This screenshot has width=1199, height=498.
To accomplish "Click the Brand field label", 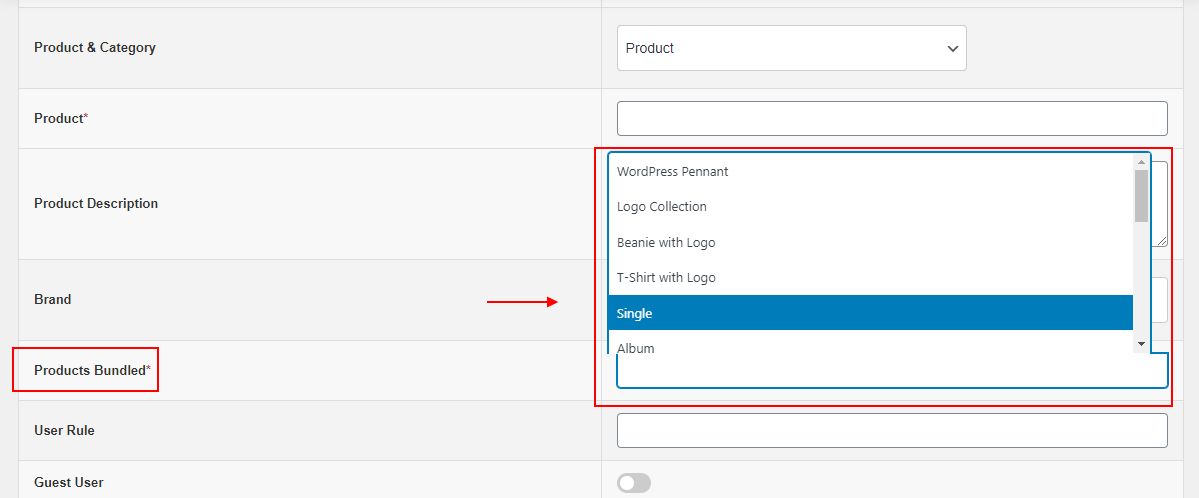I will [53, 299].
